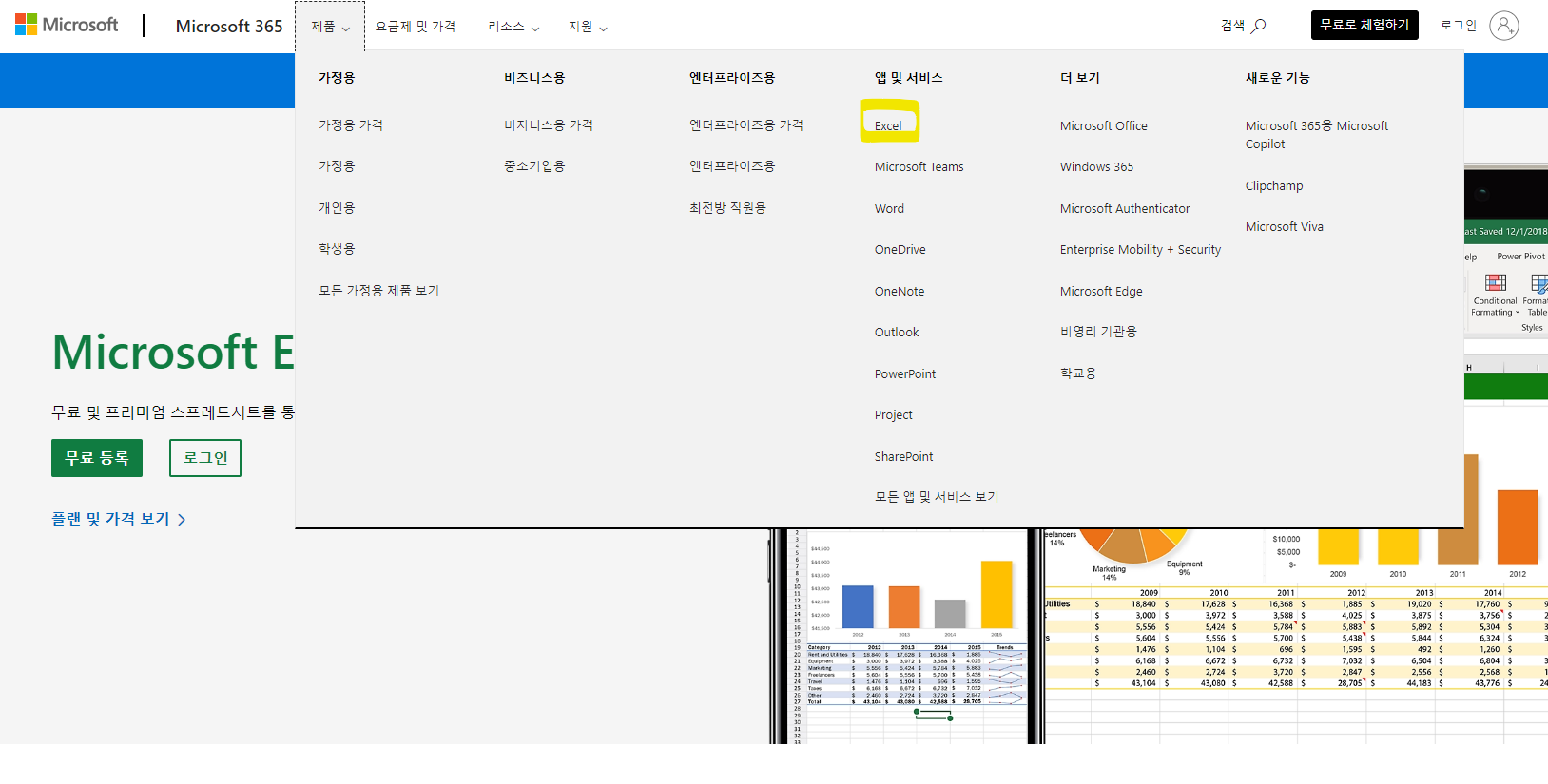Select 중소기업용 entry
Screen dimensions: 1548x784
(x=534, y=166)
